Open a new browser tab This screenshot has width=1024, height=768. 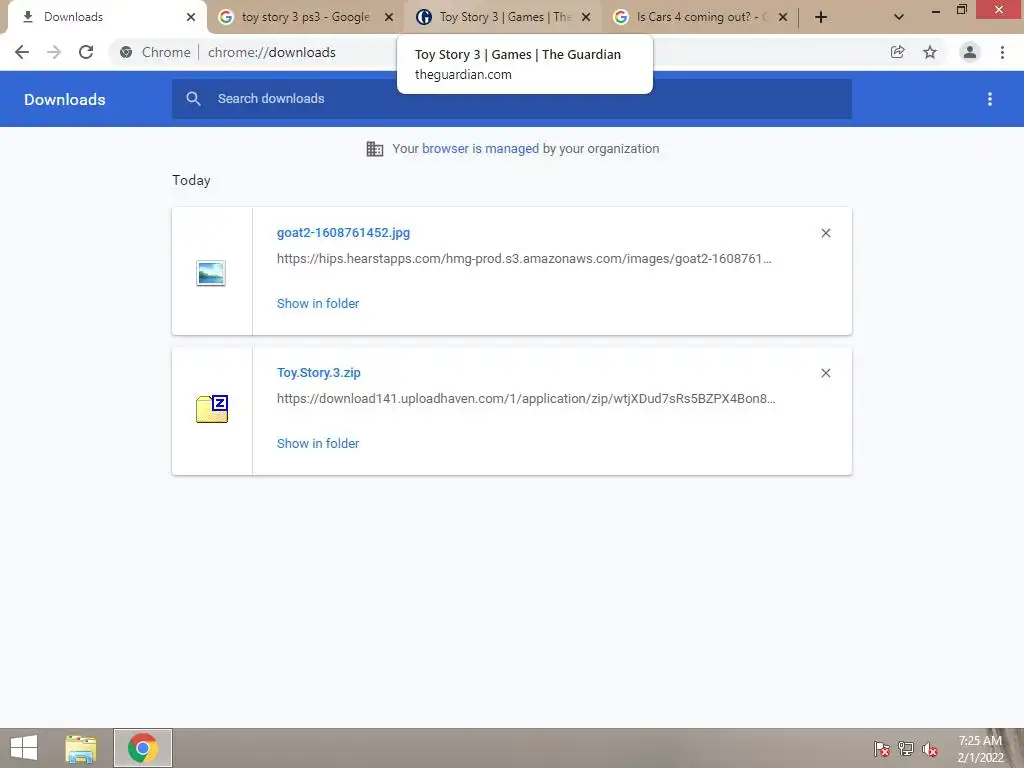(821, 17)
